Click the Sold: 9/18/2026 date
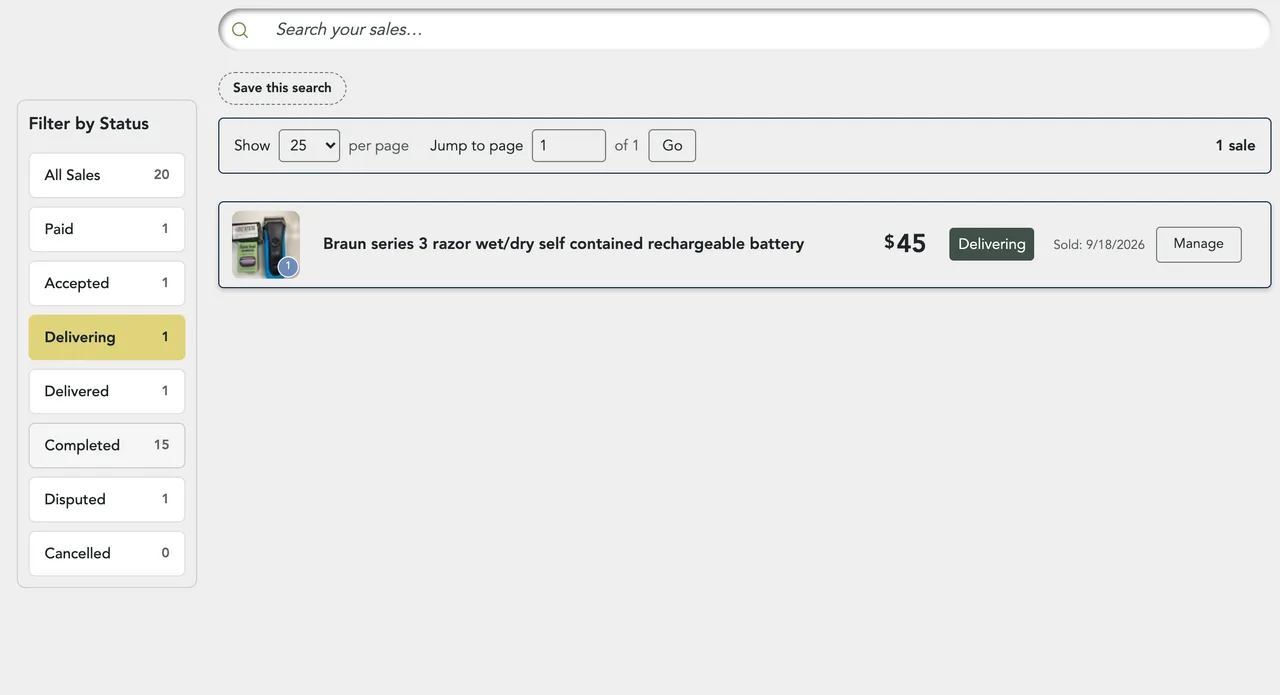The width and height of the screenshot is (1280, 695). 1099,245
